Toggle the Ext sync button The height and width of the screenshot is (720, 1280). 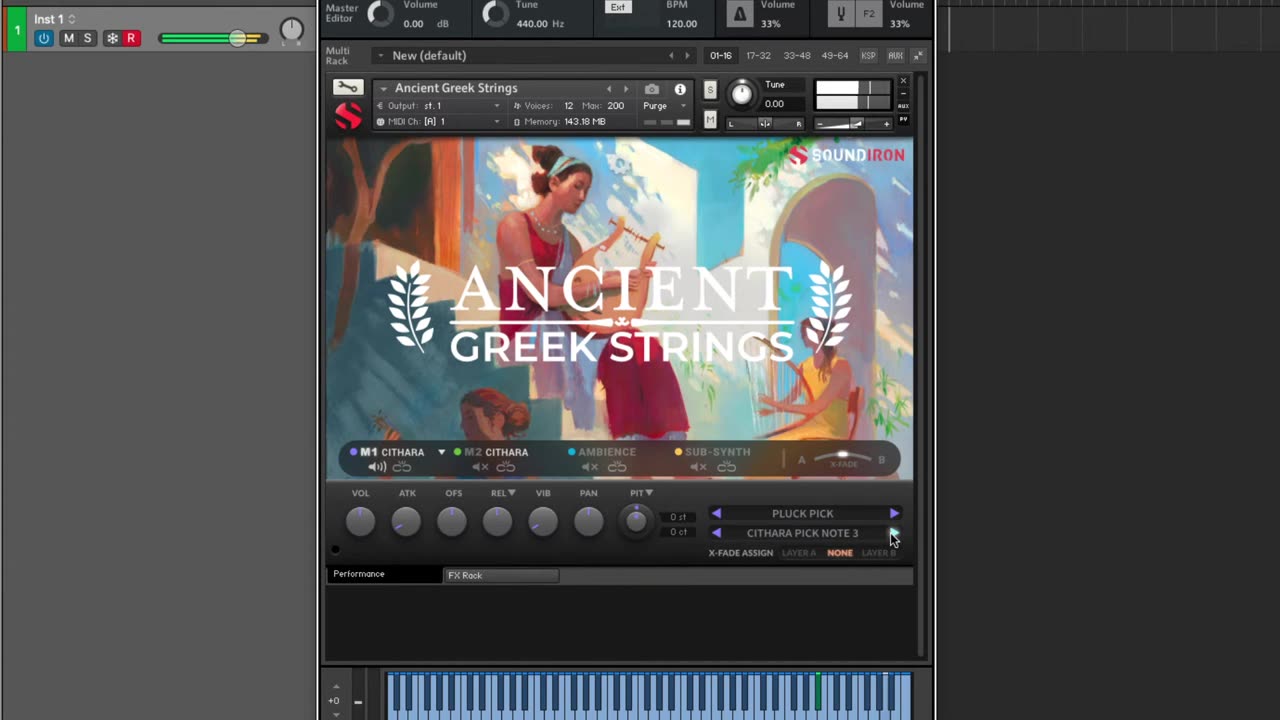pyautogui.click(x=618, y=7)
